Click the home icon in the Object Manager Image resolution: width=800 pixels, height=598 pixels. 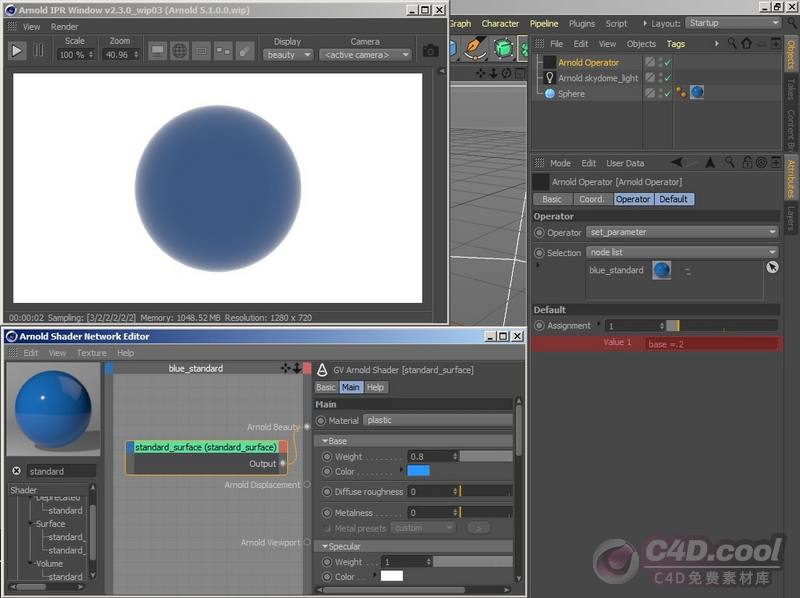tap(746, 44)
